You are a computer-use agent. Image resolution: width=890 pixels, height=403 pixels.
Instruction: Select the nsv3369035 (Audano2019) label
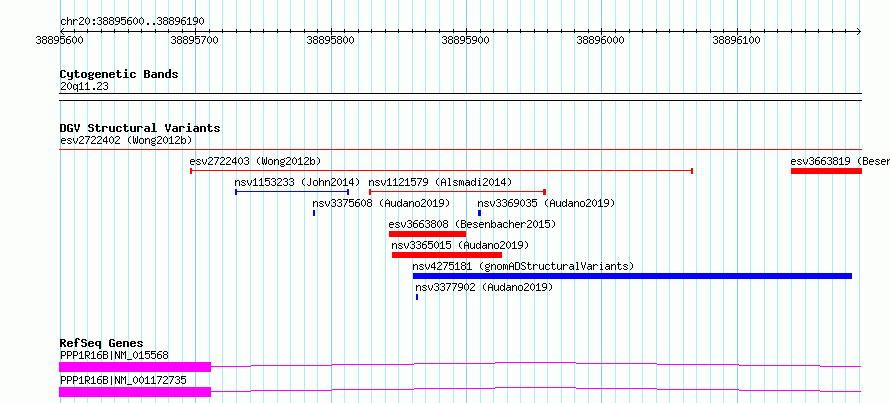click(x=546, y=203)
